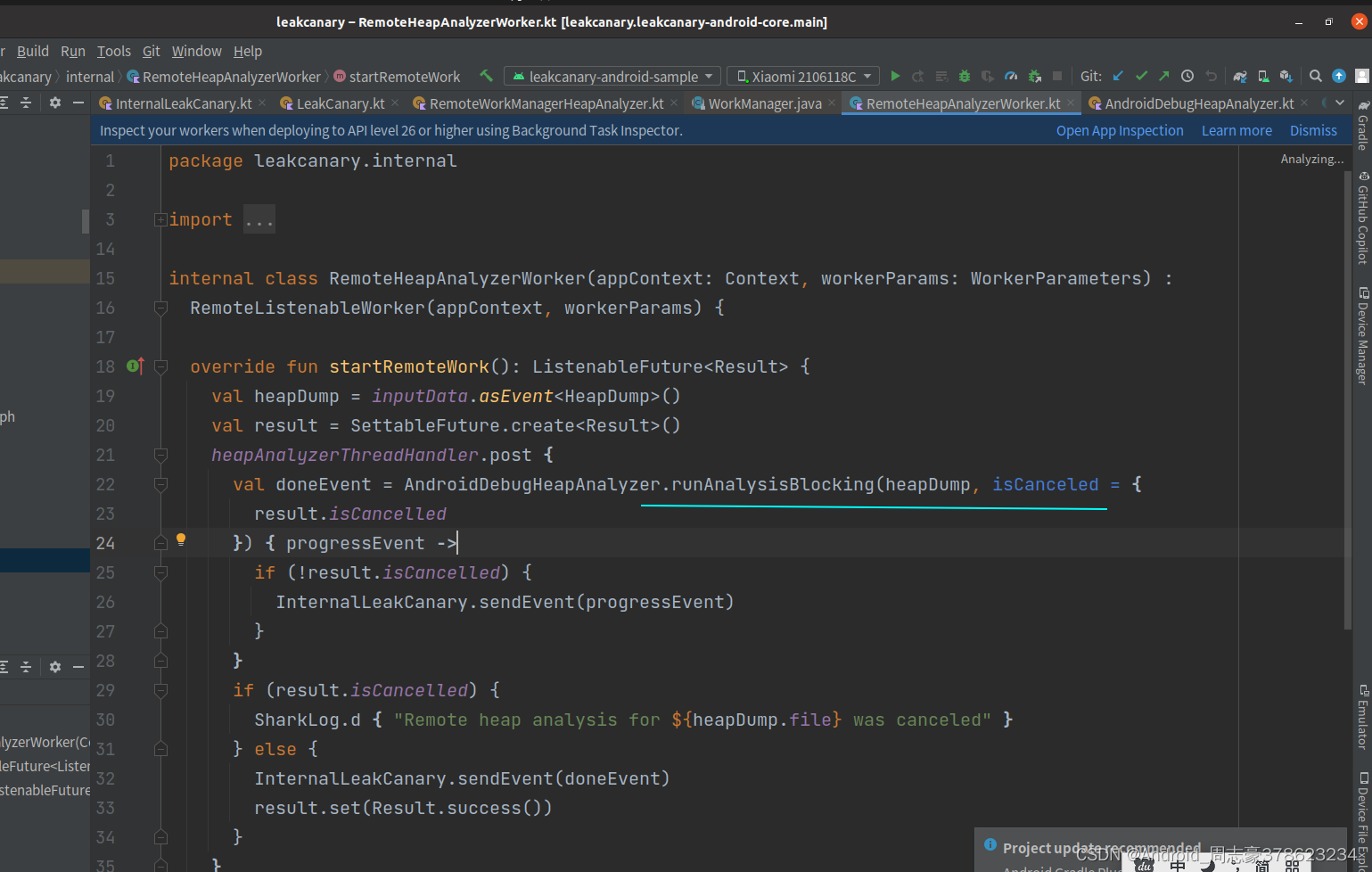Attach debugger to Android process icon
Screen dimensions: 1372x872
pos(1034,77)
